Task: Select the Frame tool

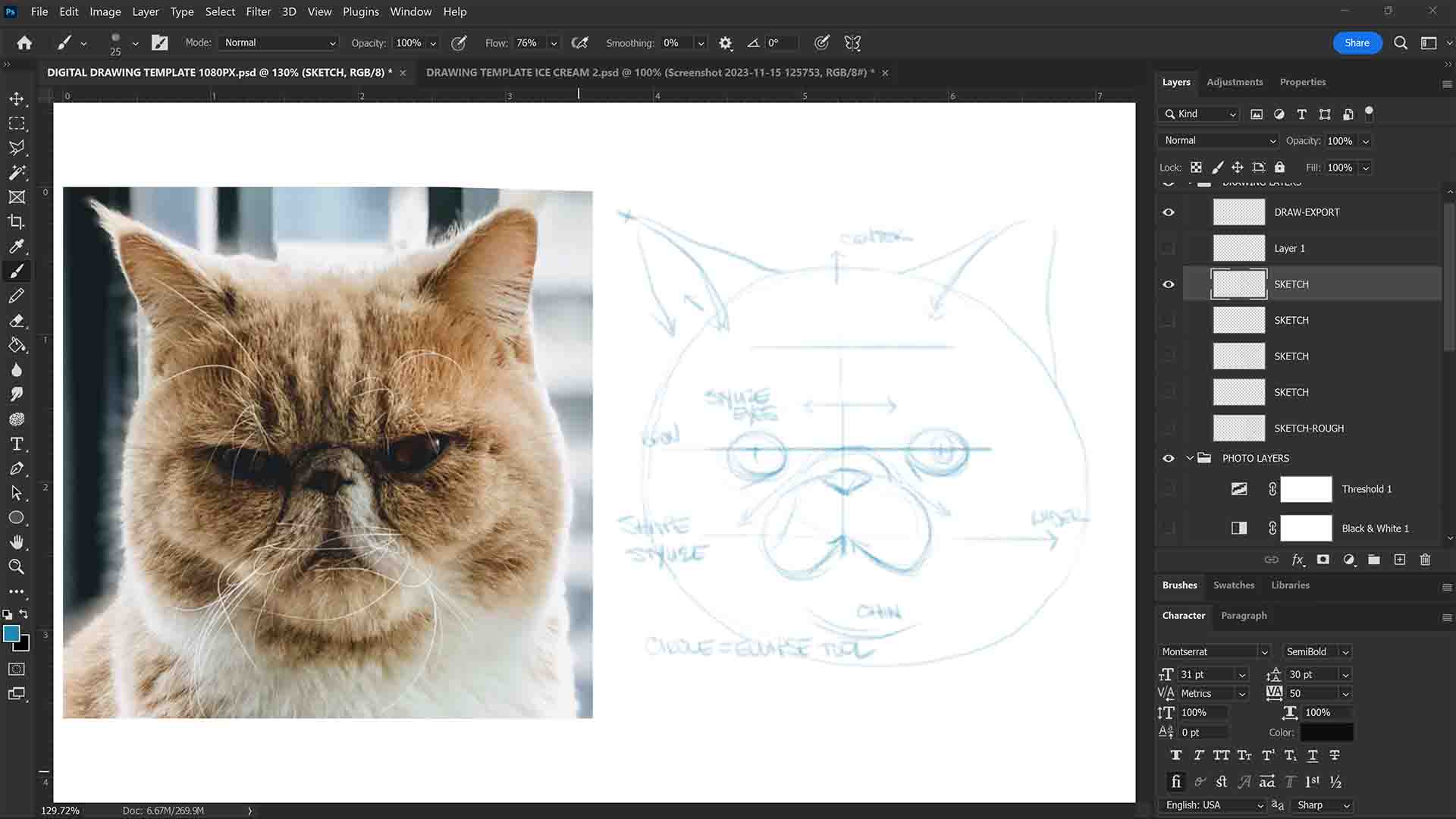Action: pyautogui.click(x=17, y=197)
